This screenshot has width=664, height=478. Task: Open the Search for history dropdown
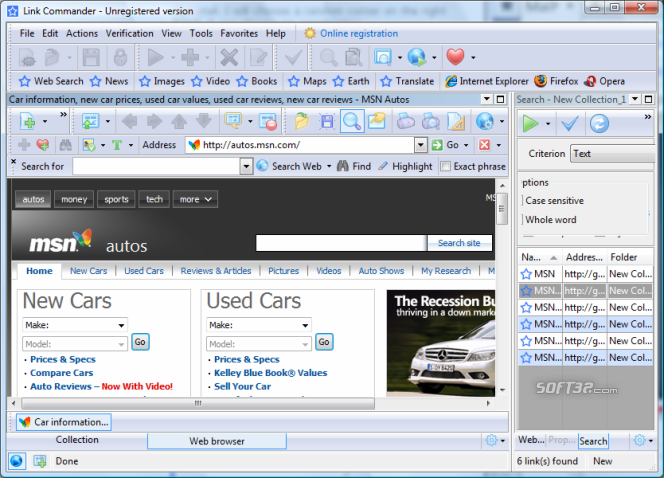pos(246,166)
